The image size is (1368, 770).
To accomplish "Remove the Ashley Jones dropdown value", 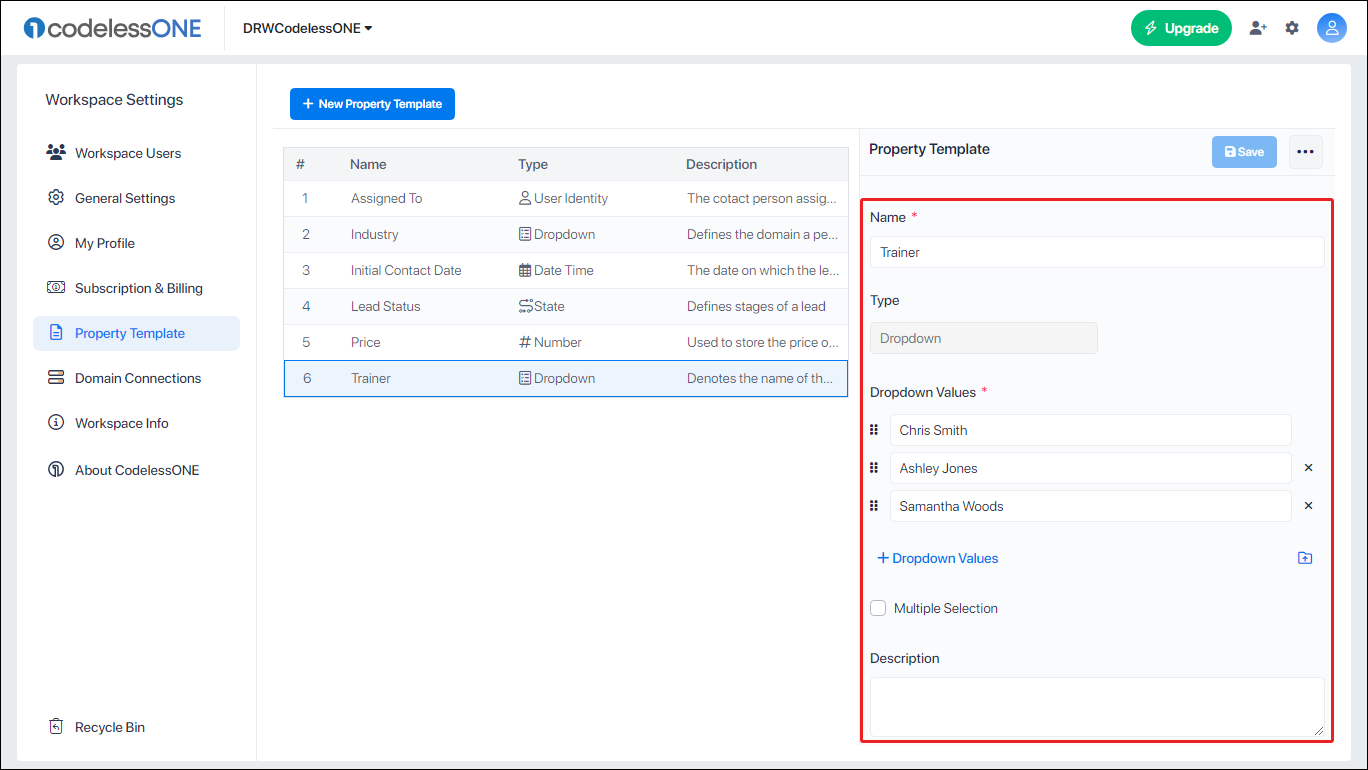I will 1308,468.
